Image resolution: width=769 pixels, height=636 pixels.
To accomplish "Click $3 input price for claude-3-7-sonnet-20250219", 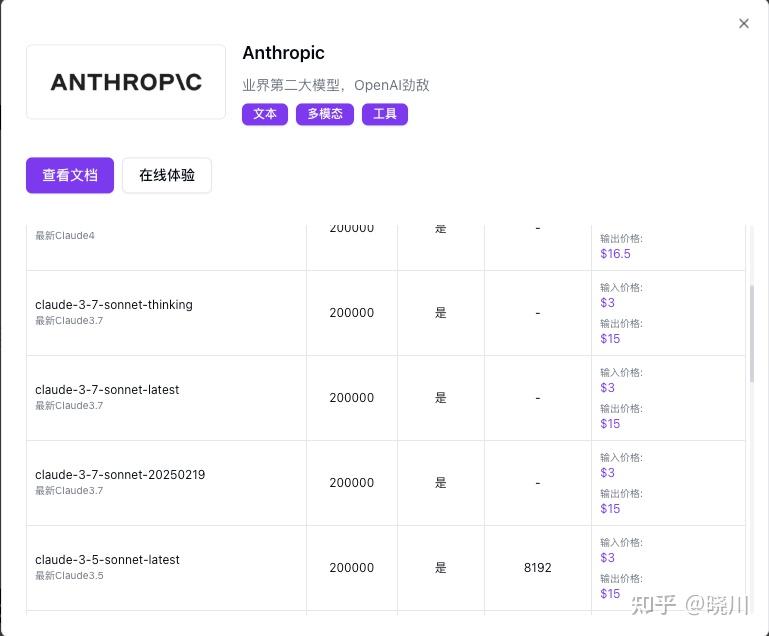I will (x=608, y=472).
